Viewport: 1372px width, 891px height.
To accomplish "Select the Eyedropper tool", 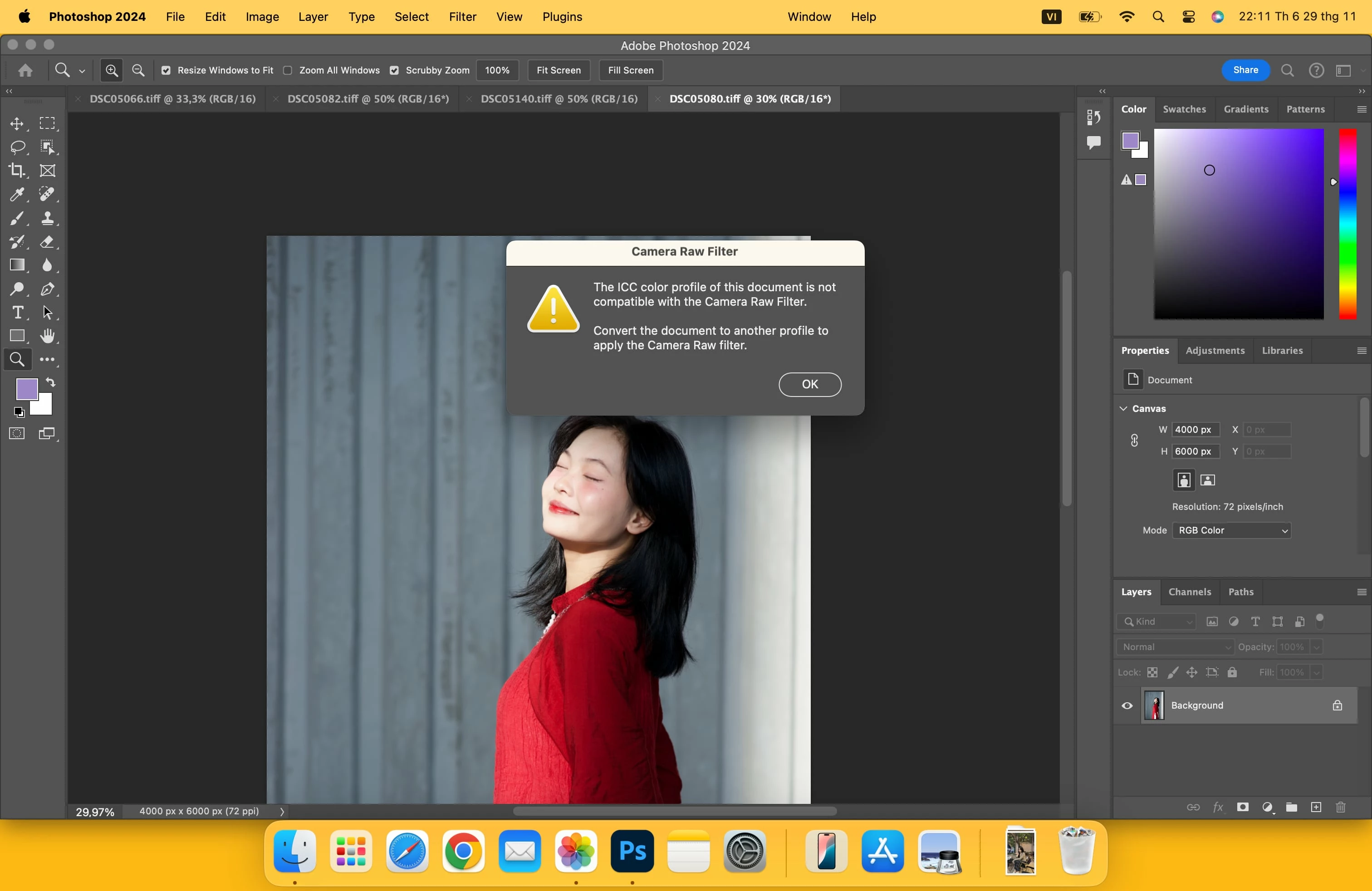I will pos(16,194).
